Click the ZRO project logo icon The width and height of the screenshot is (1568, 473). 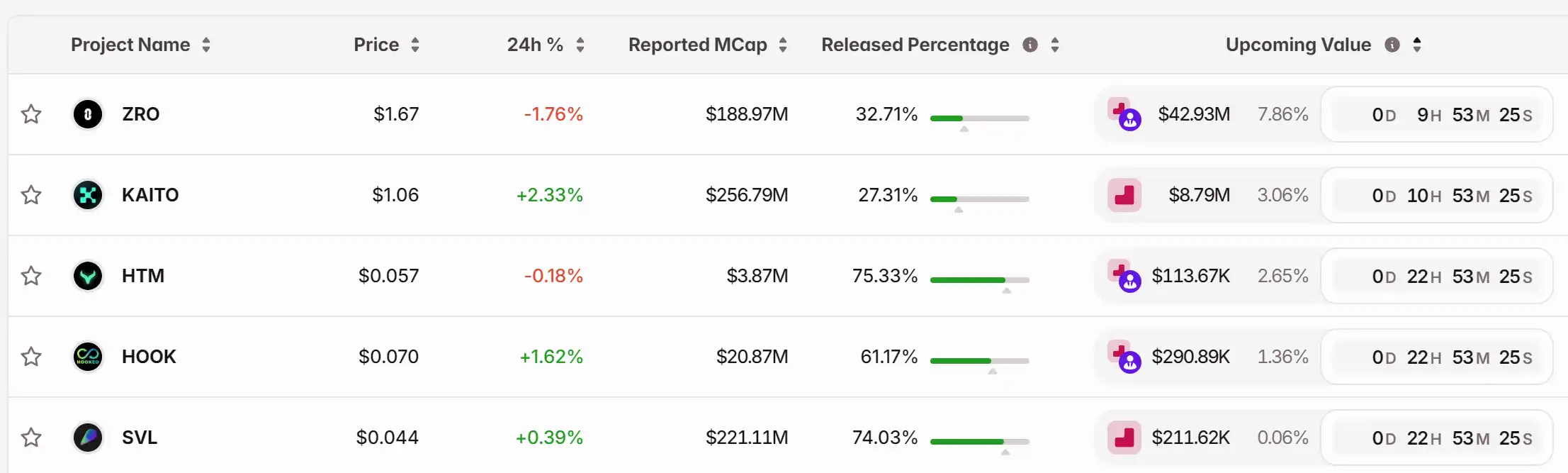coord(88,114)
